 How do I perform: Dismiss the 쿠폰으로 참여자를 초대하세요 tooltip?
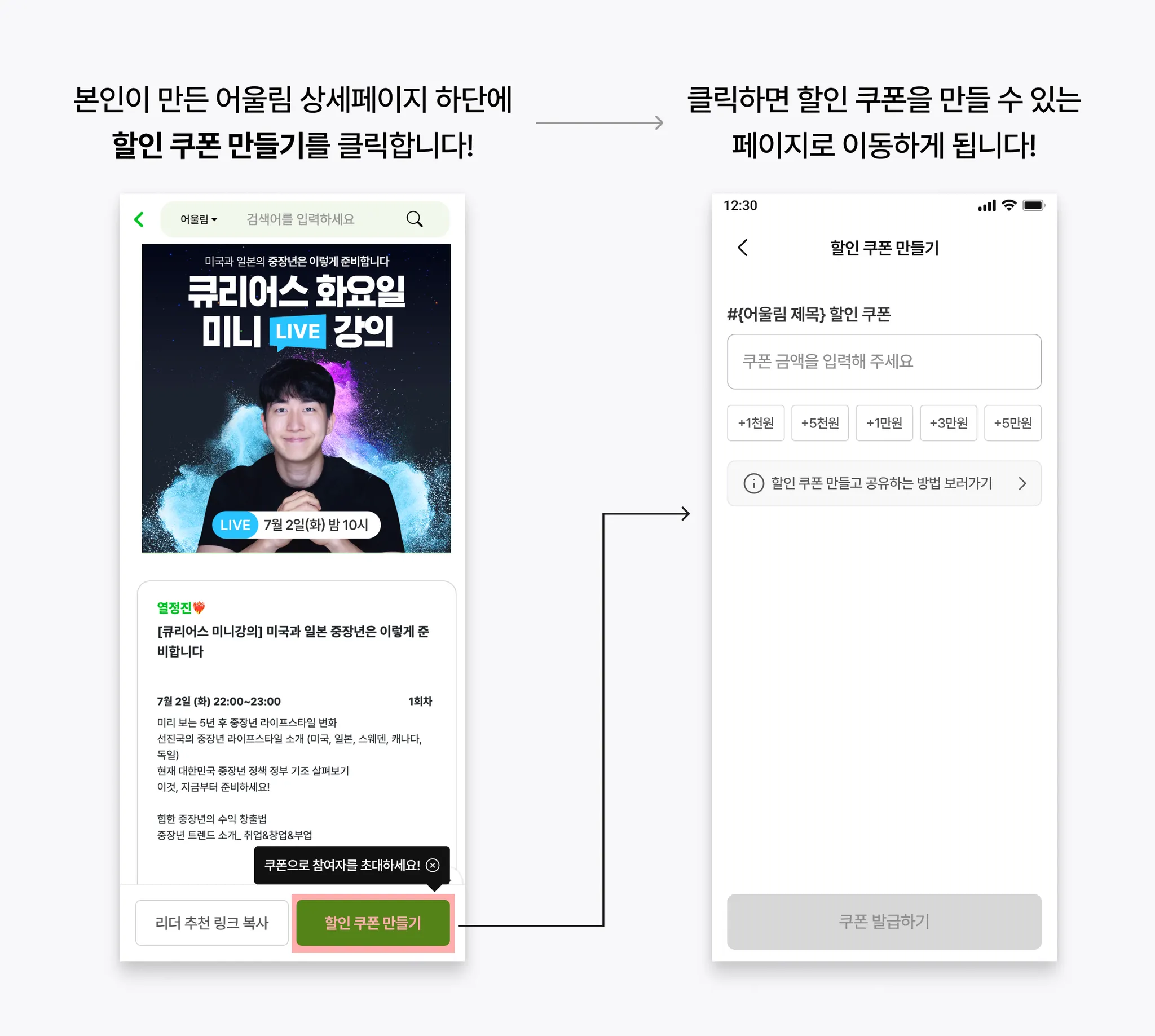point(433,865)
